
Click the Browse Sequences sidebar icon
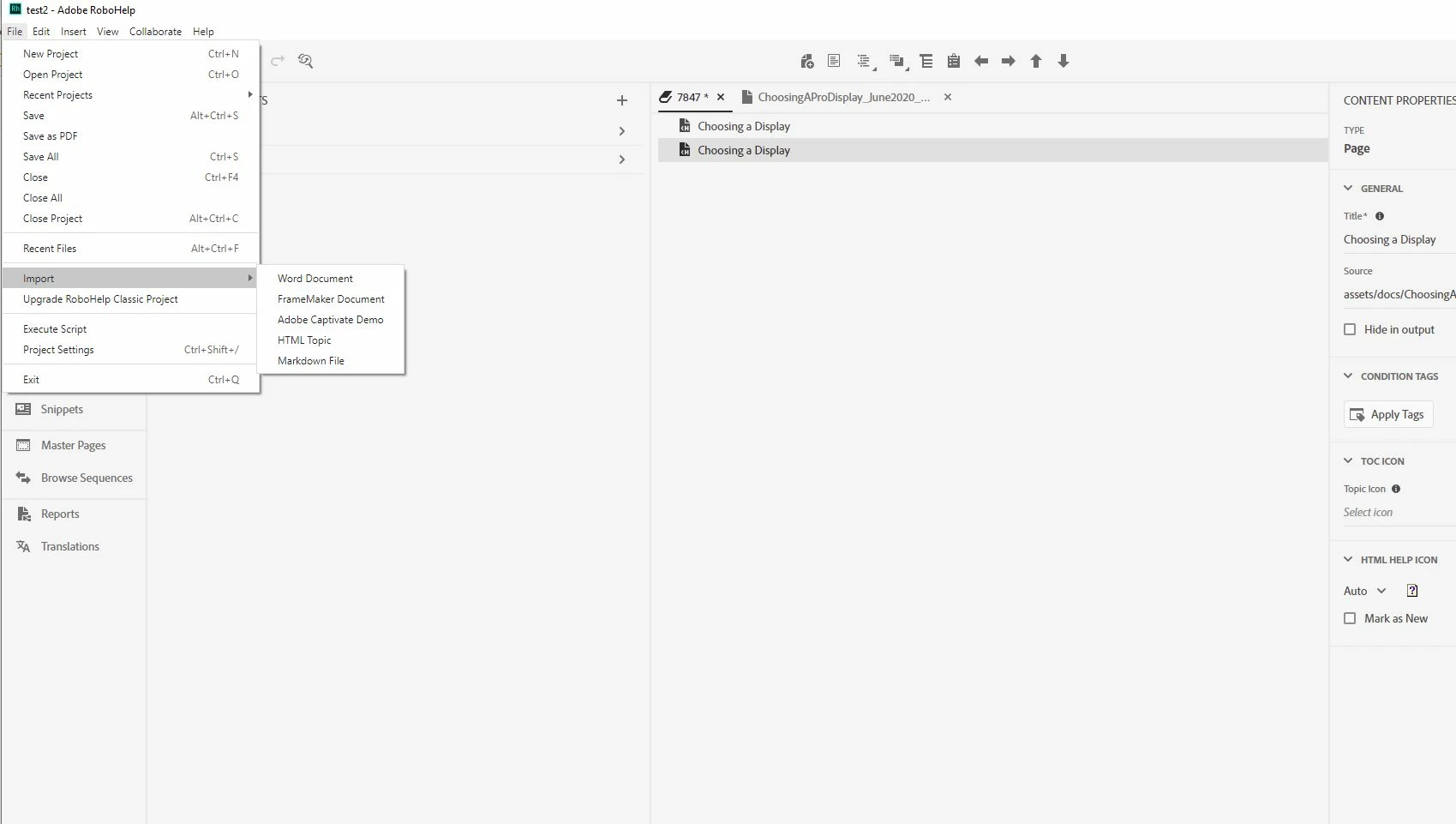point(23,478)
